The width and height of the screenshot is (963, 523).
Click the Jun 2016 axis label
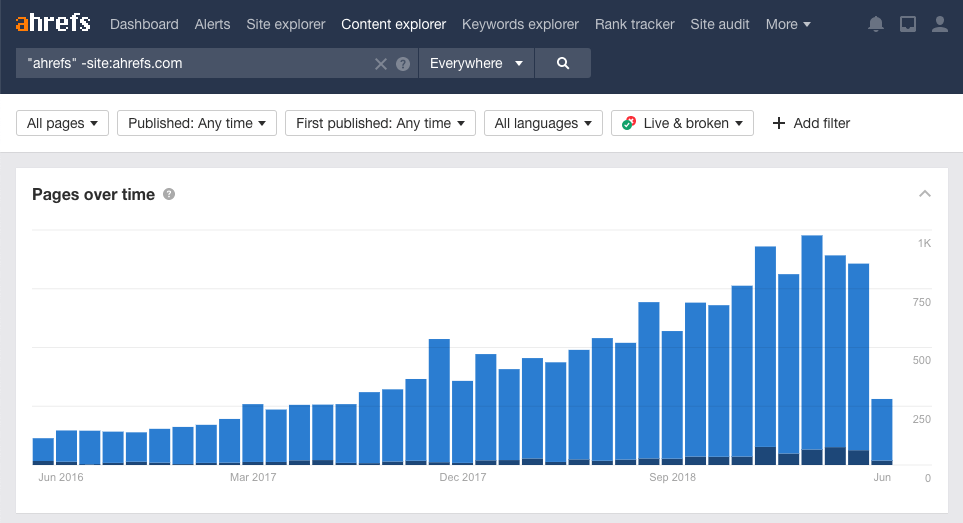[61, 477]
